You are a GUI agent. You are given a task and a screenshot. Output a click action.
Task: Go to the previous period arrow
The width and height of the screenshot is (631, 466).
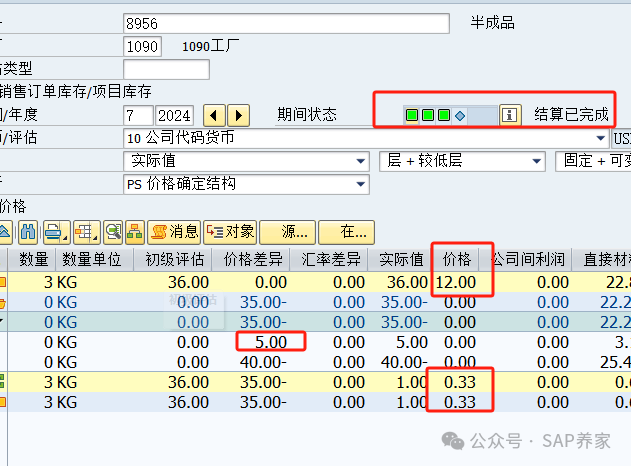(x=214, y=116)
